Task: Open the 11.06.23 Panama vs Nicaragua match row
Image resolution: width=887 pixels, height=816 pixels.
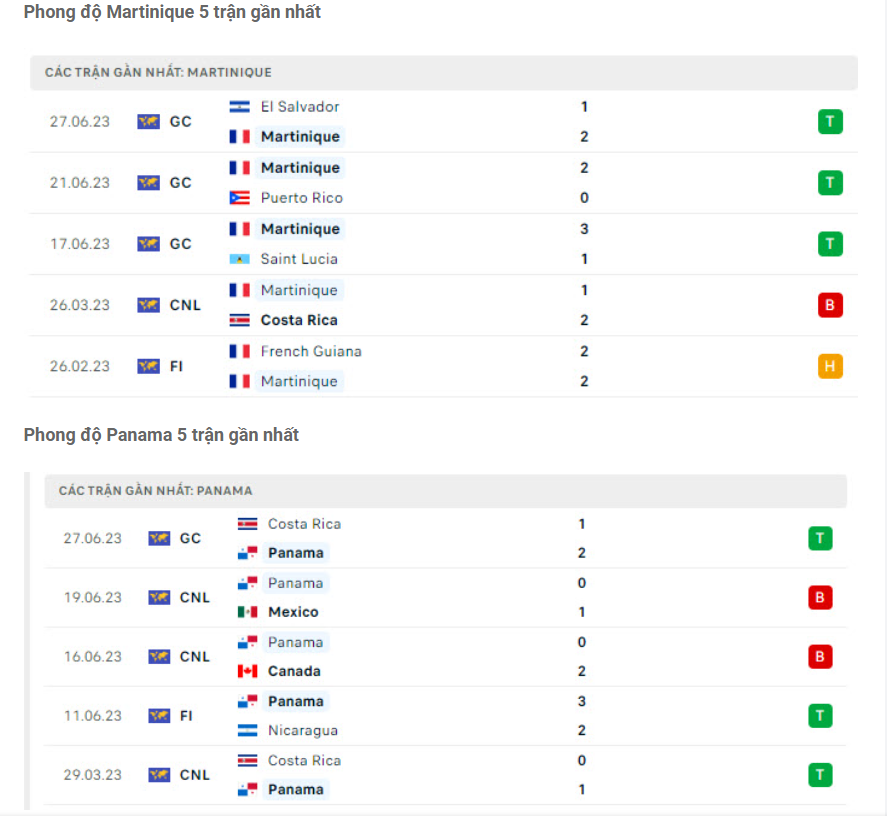Action: click(x=440, y=716)
